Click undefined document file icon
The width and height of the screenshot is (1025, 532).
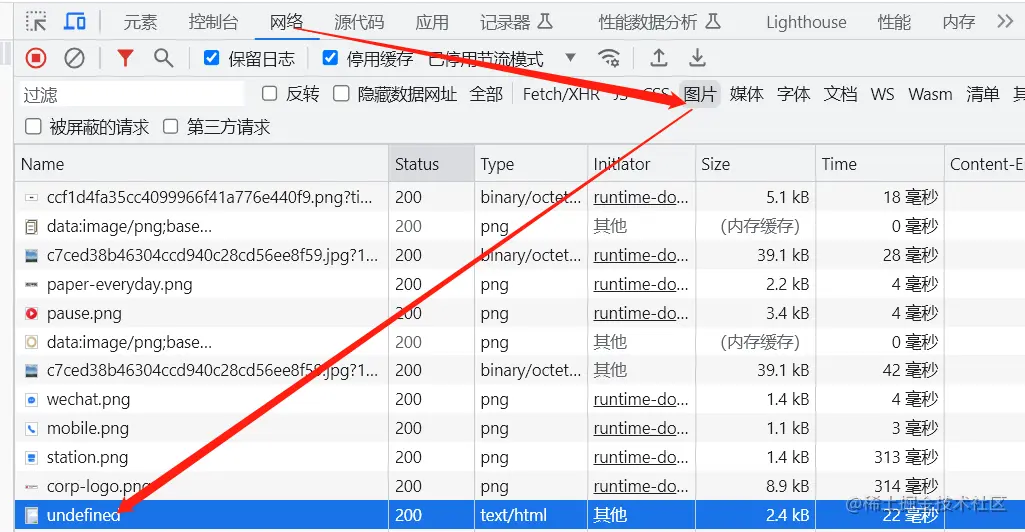(x=31, y=516)
